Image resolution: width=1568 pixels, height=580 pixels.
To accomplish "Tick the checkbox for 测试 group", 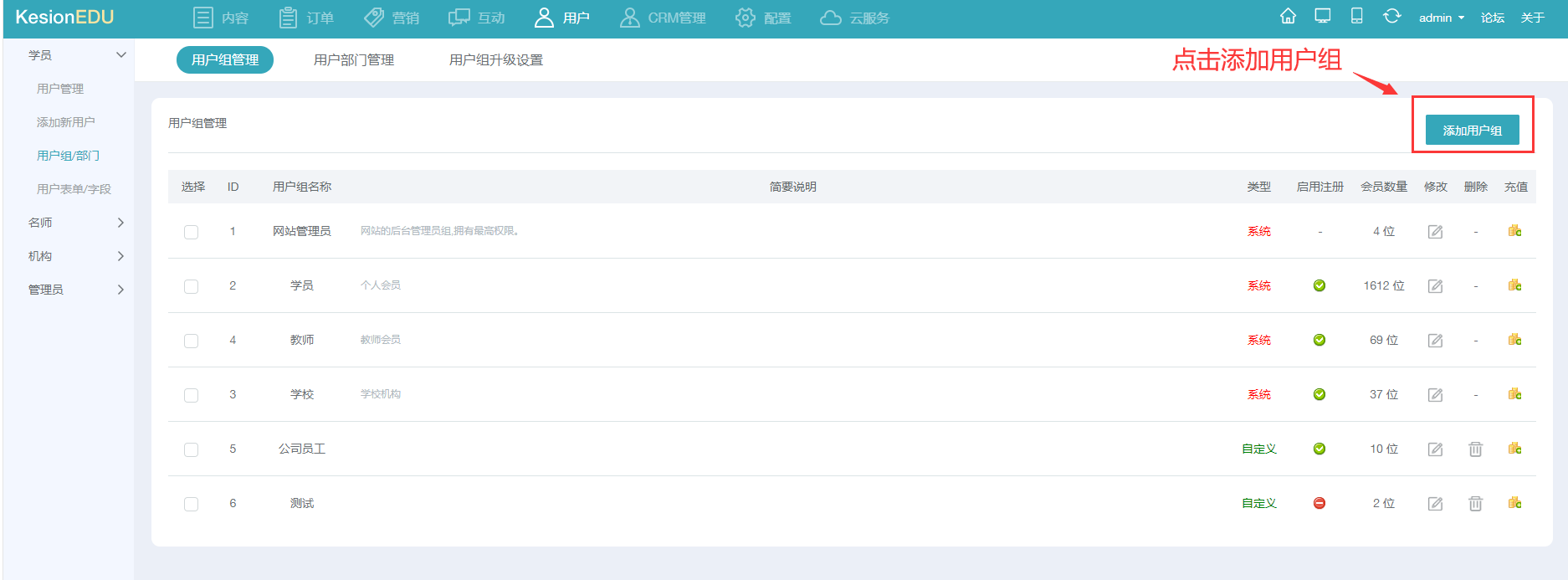I will point(192,504).
